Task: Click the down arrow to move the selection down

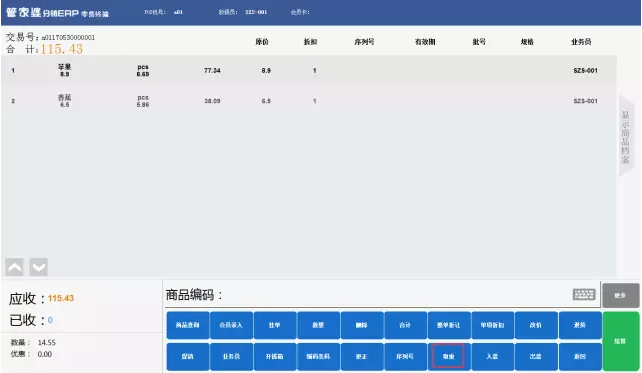Action: coord(39,267)
